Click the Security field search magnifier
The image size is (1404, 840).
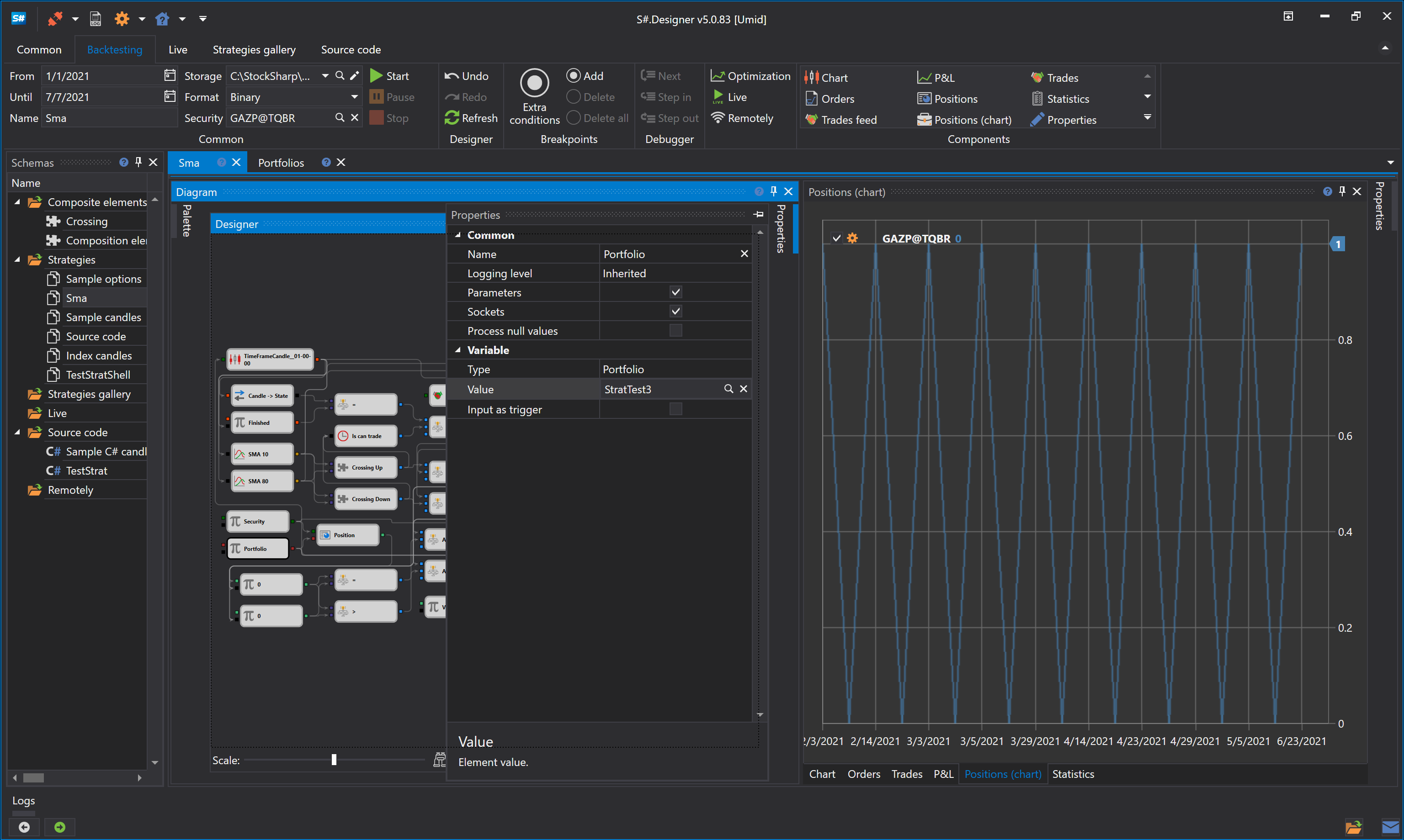pyautogui.click(x=340, y=118)
